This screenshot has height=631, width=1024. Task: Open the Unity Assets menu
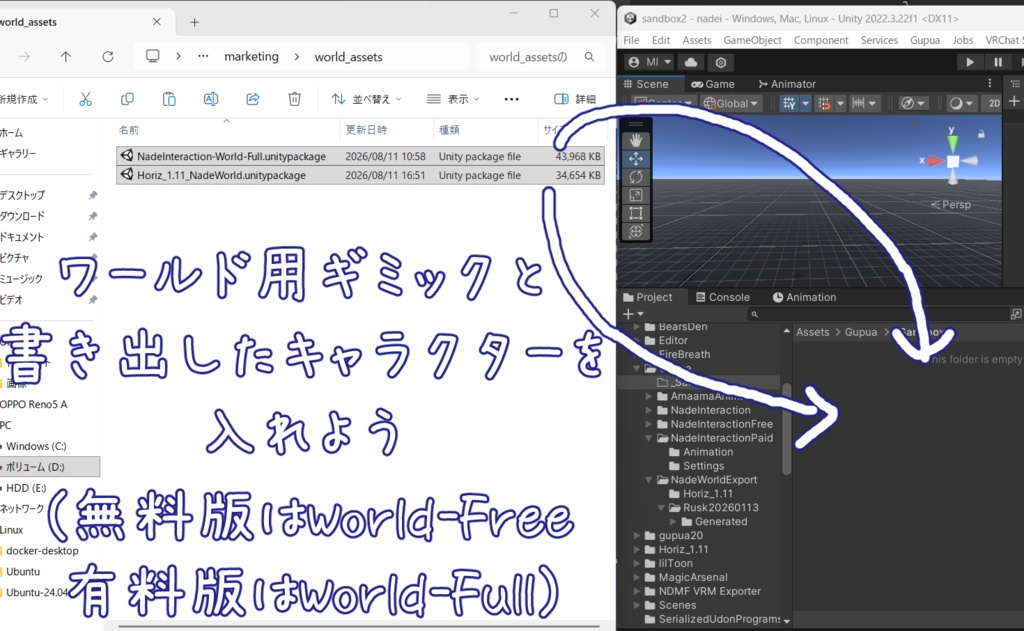pyautogui.click(x=697, y=40)
